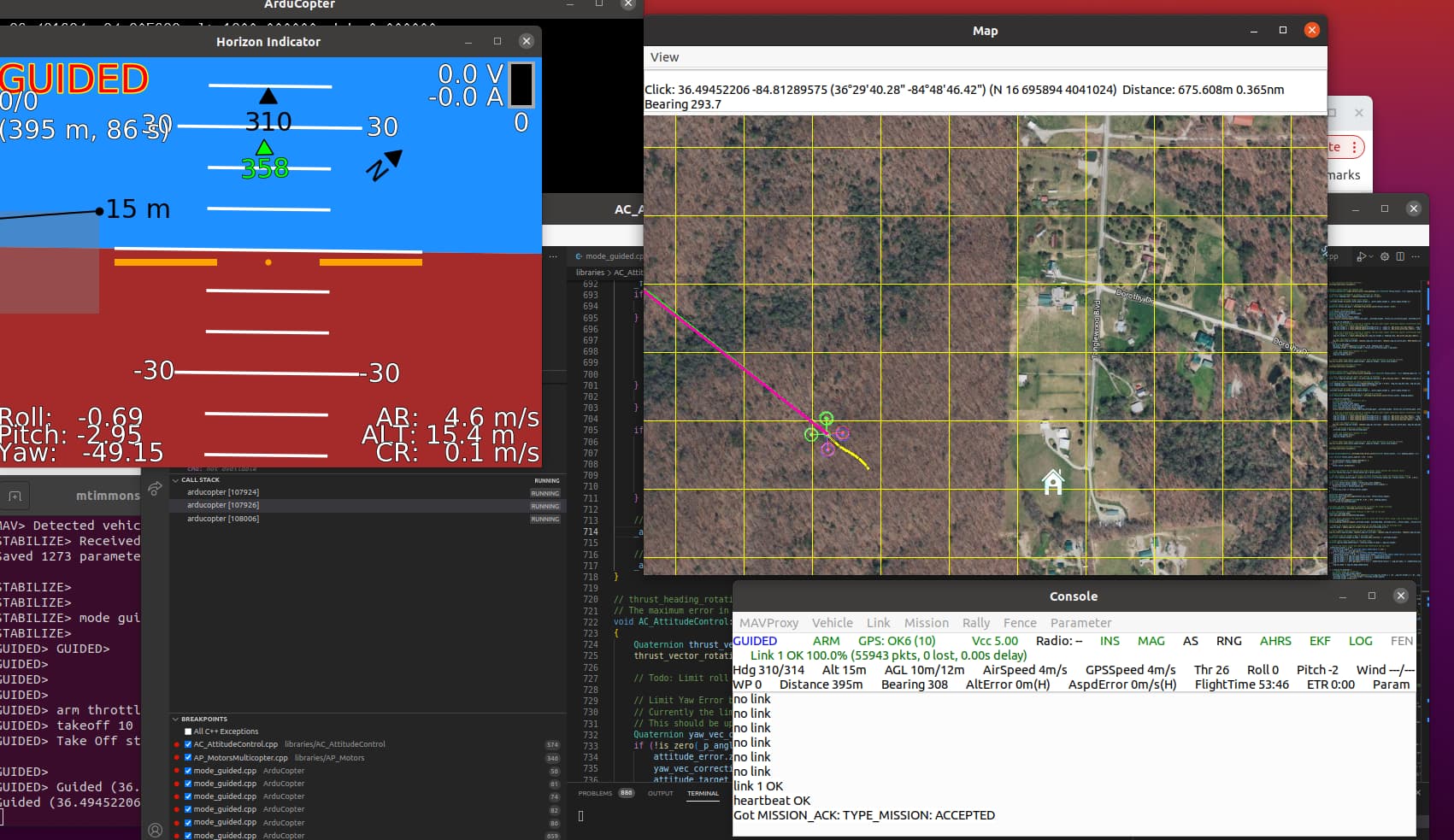Start debugging with the Run arrow icon
The height and width of the screenshot is (840, 1454).
(x=1362, y=256)
